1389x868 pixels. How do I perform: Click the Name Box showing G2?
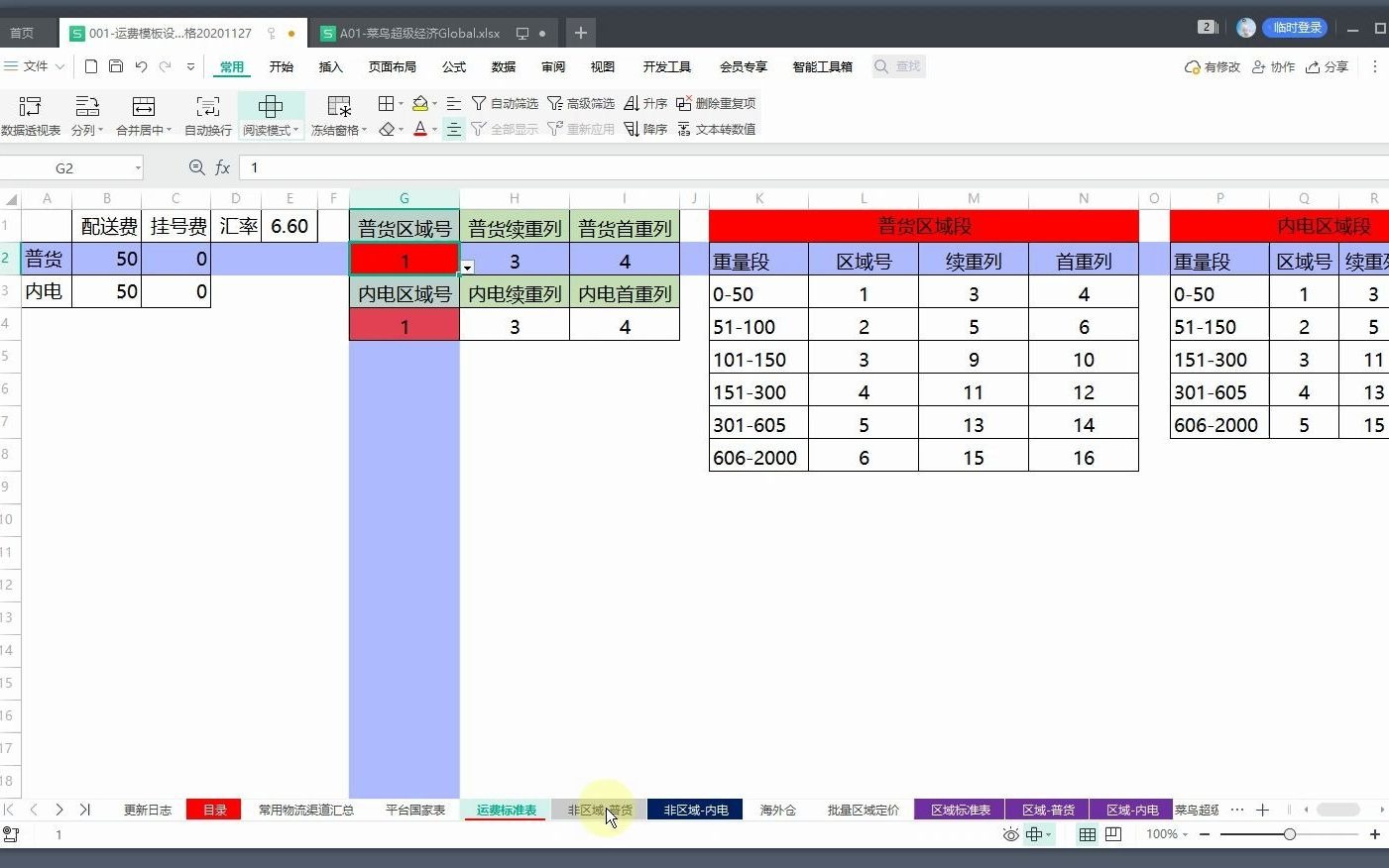(x=64, y=167)
